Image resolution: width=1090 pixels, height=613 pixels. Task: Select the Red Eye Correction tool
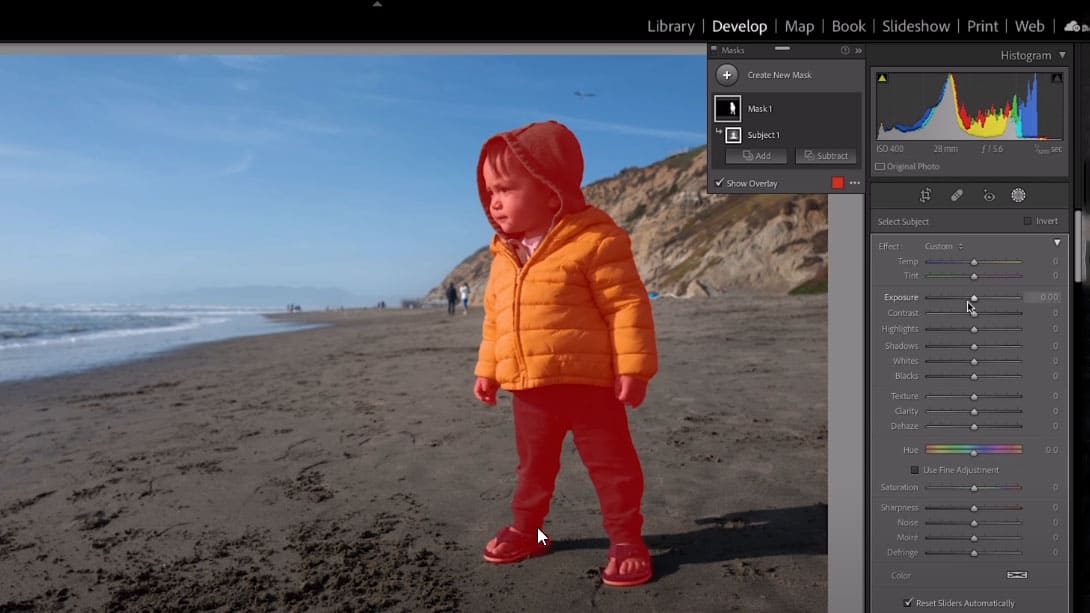(988, 195)
